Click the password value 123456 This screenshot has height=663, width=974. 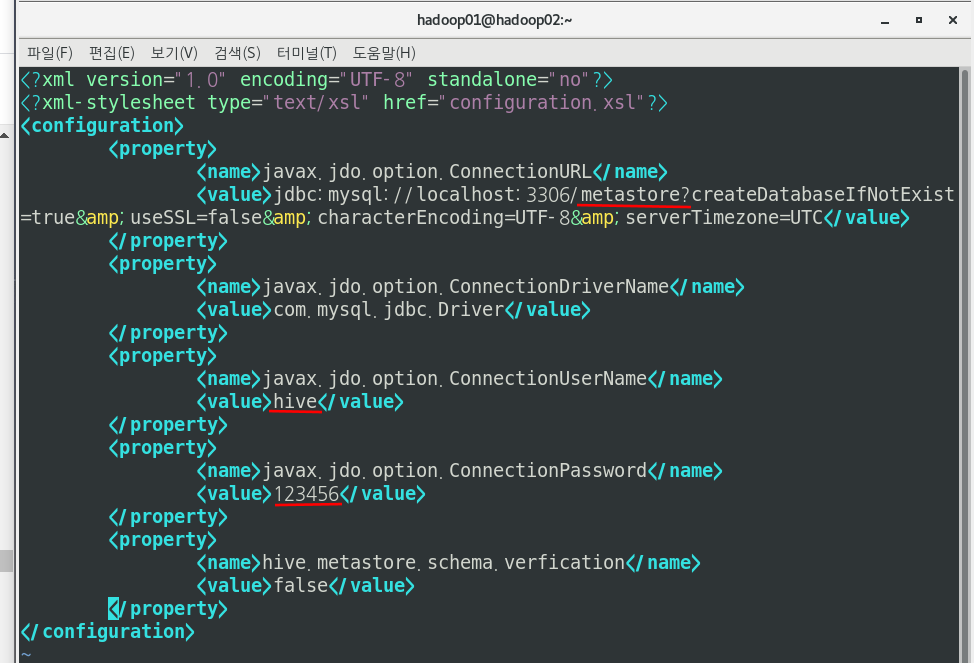pos(307,494)
